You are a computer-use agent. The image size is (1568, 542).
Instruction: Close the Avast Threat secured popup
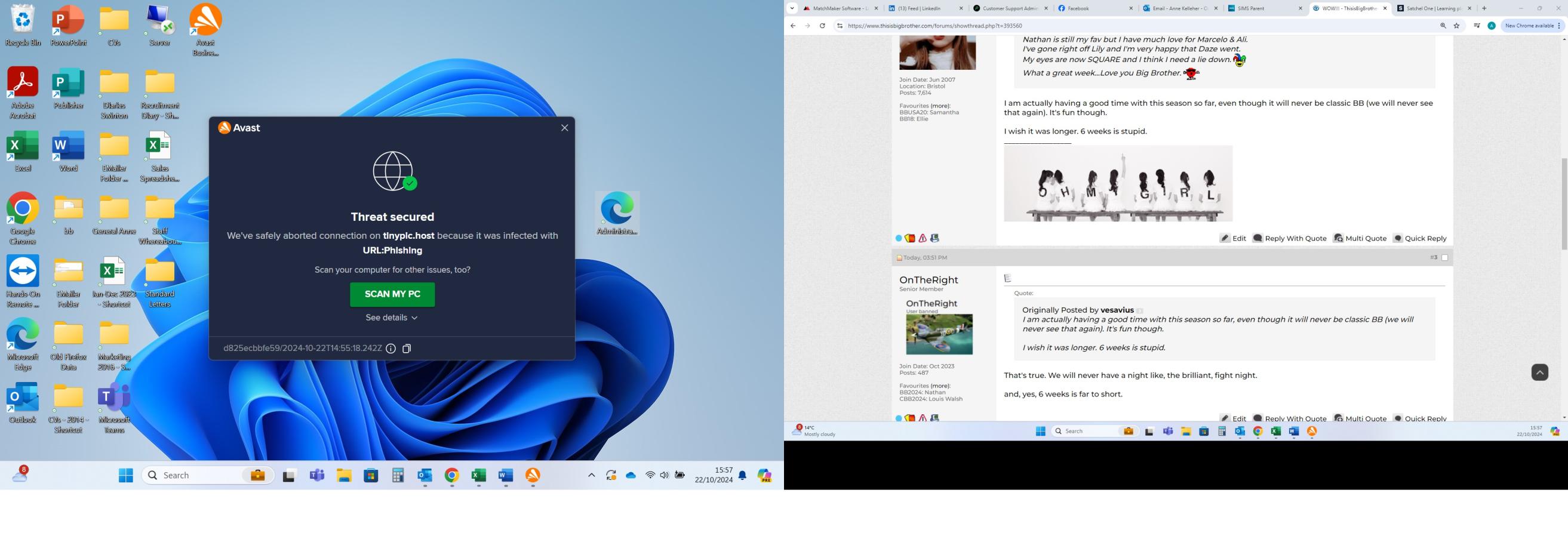[x=564, y=128]
